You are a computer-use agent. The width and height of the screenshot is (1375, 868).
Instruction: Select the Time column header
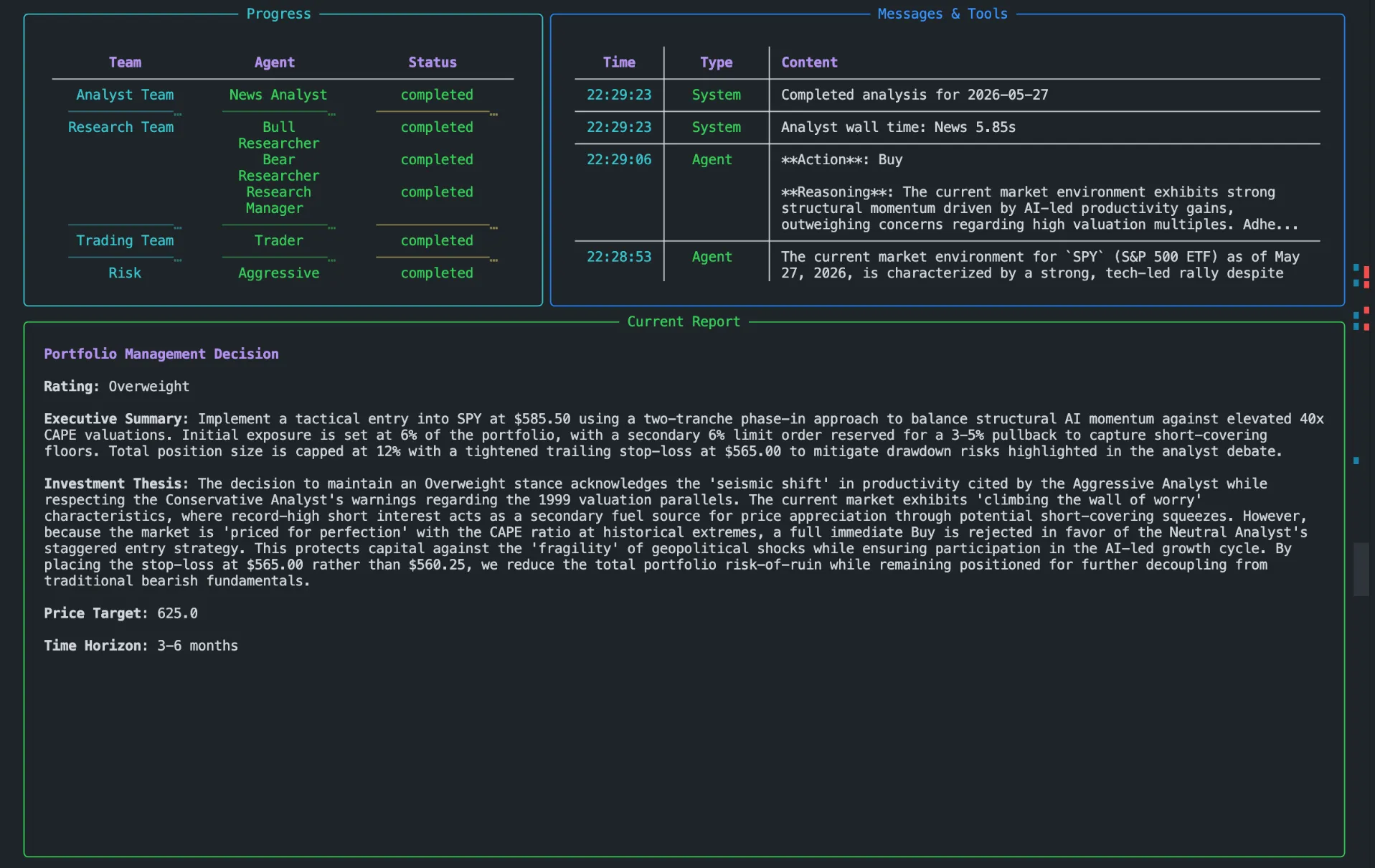[x=619, y=62]
